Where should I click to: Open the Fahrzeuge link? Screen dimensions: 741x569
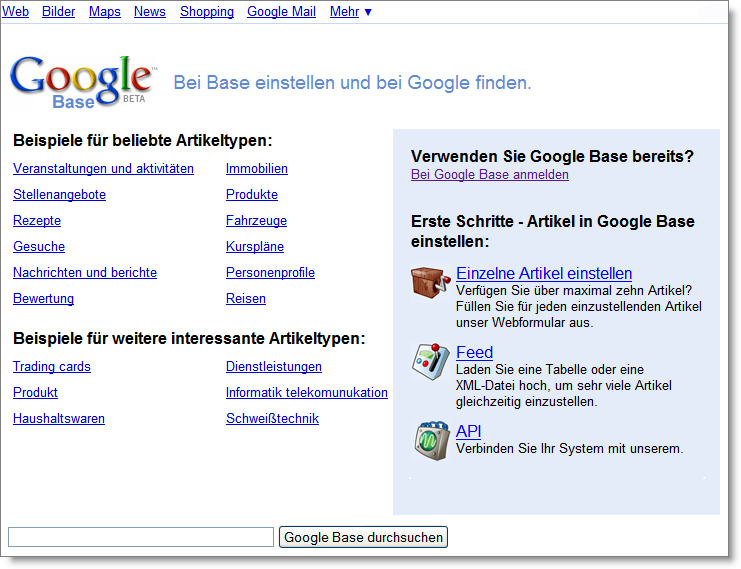click(257, 221)
